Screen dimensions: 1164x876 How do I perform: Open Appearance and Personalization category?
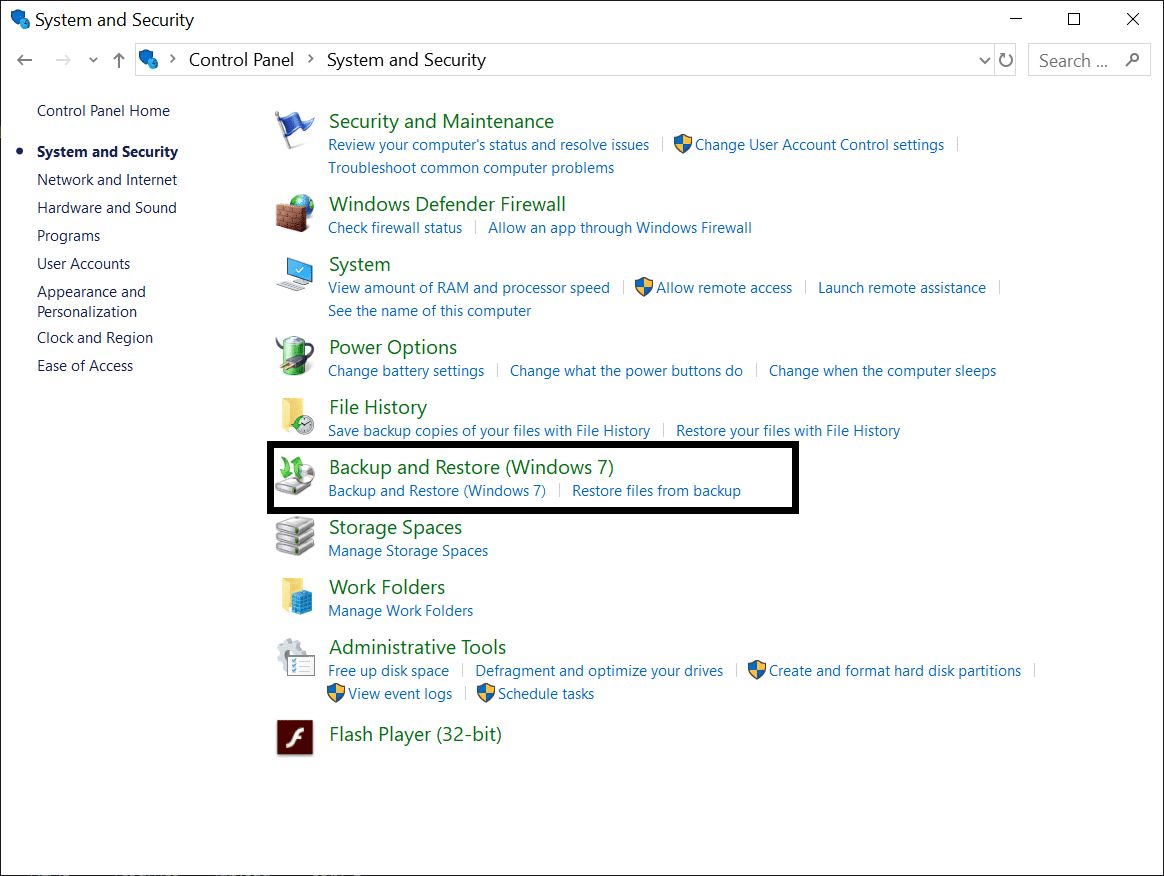tap(91, 301)
